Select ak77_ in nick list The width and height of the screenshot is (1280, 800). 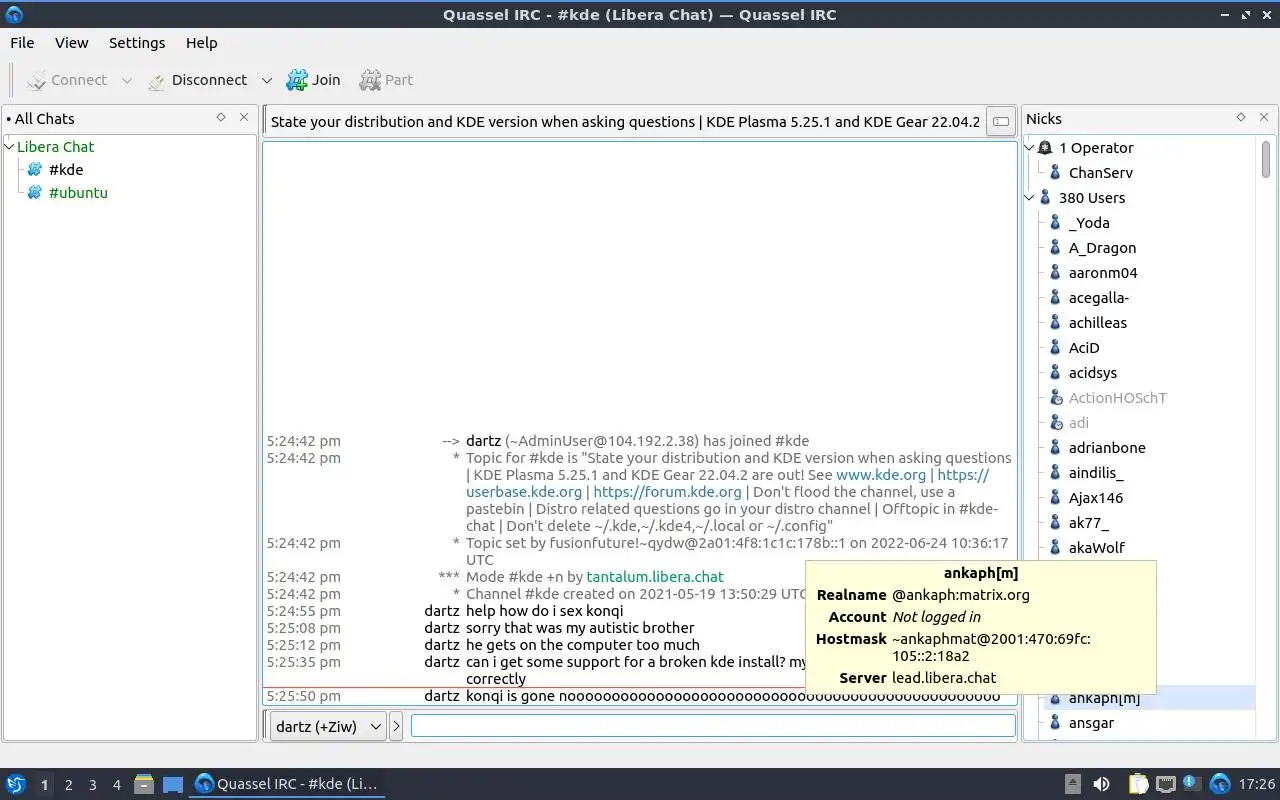point(1088,523)
